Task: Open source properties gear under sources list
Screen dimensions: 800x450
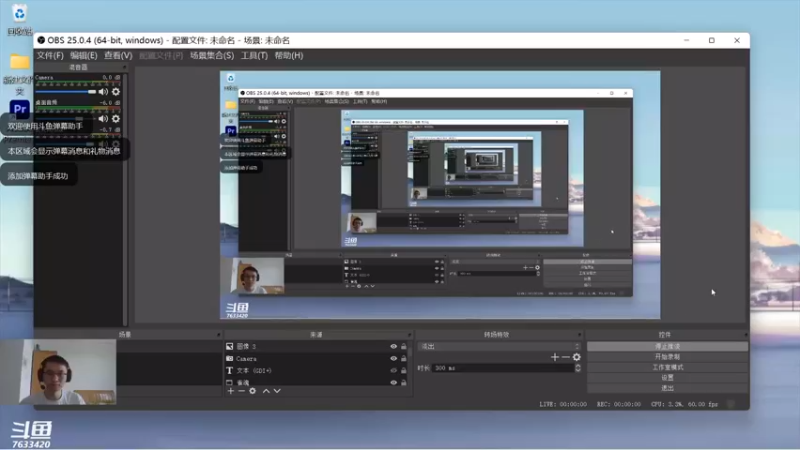Action: click(x=253, y=391)
